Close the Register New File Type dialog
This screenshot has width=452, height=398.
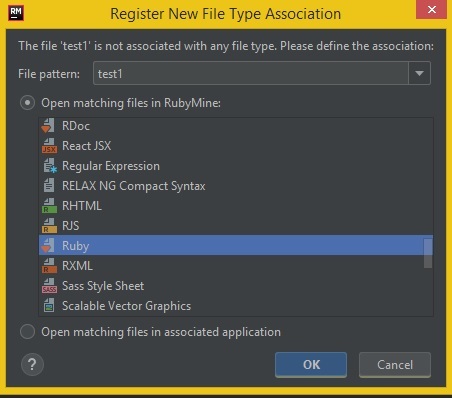click(431, 9)
